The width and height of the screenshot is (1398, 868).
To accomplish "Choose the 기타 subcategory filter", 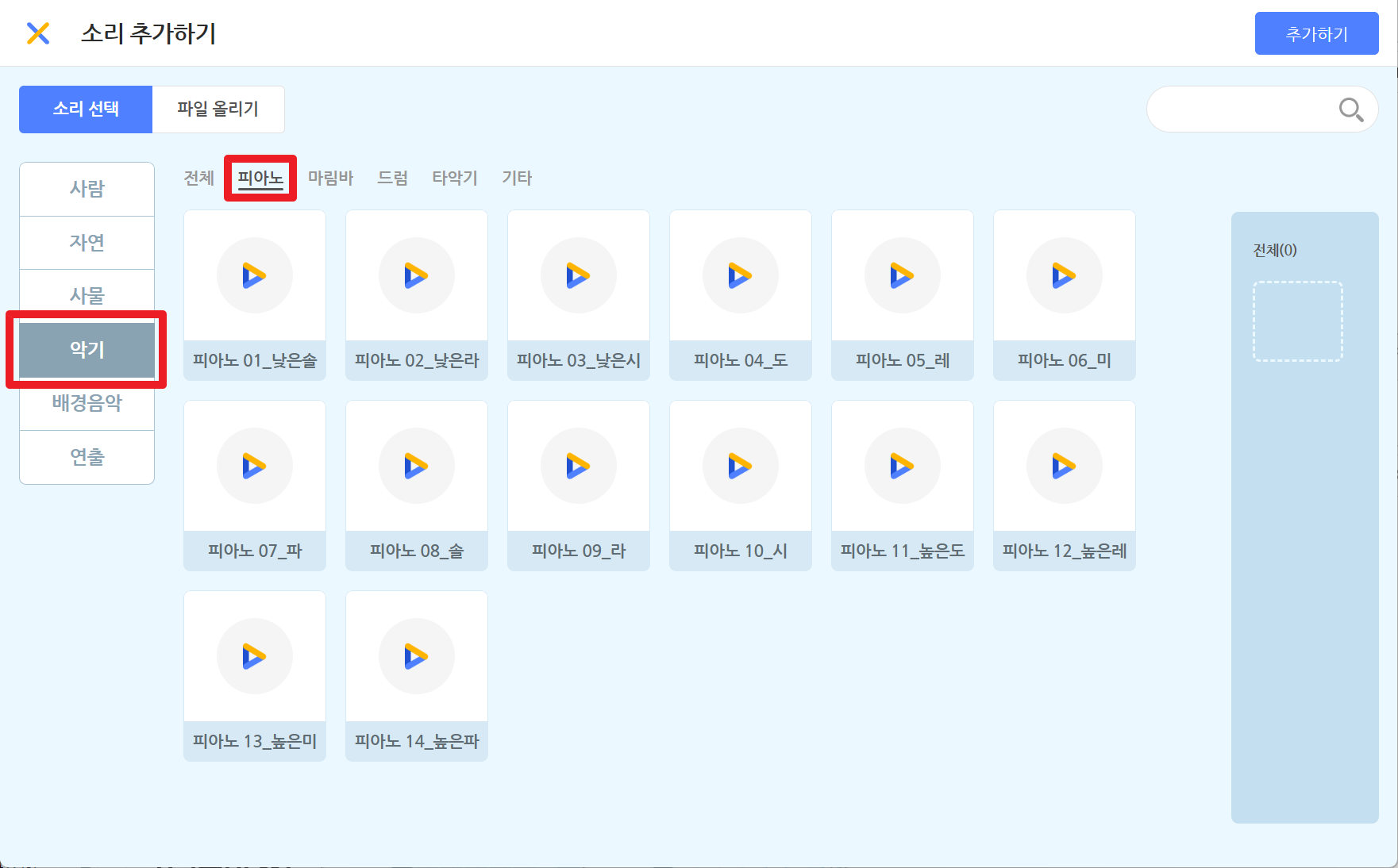I will (x=517, y=178).
